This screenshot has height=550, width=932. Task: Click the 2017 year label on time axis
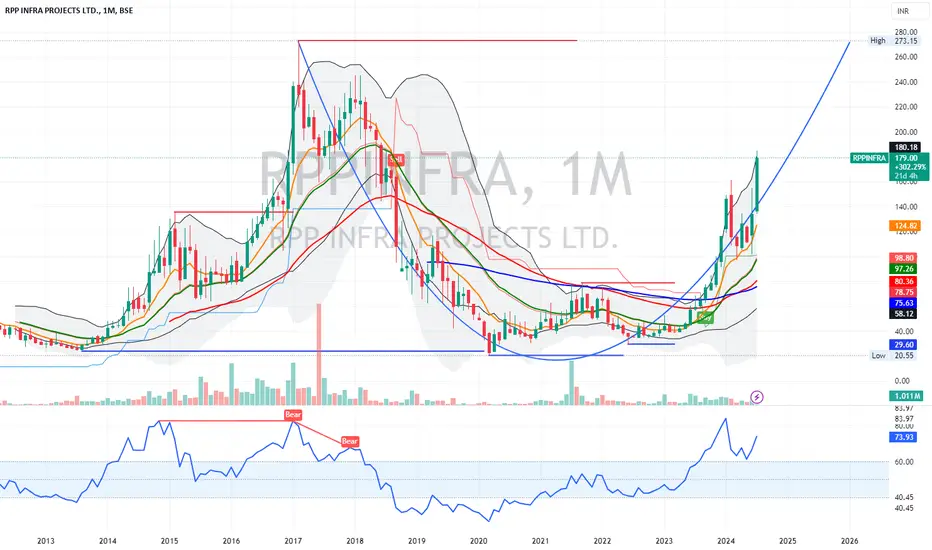[293, 540]
